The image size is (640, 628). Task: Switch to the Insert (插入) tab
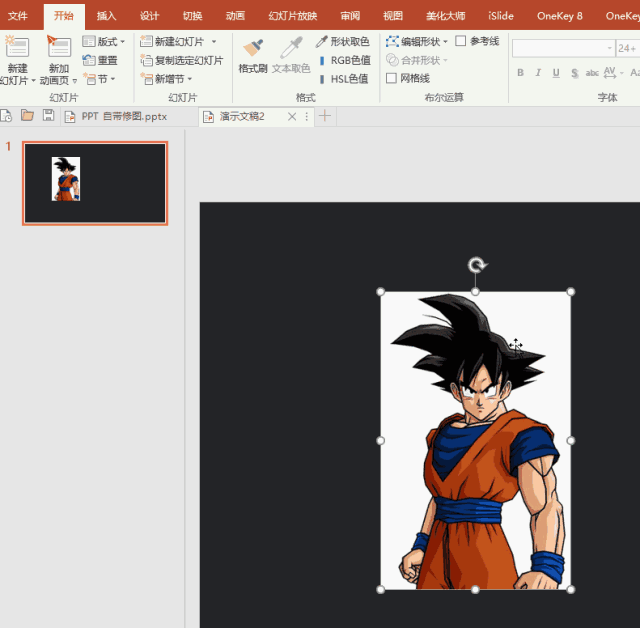point(106,16)
